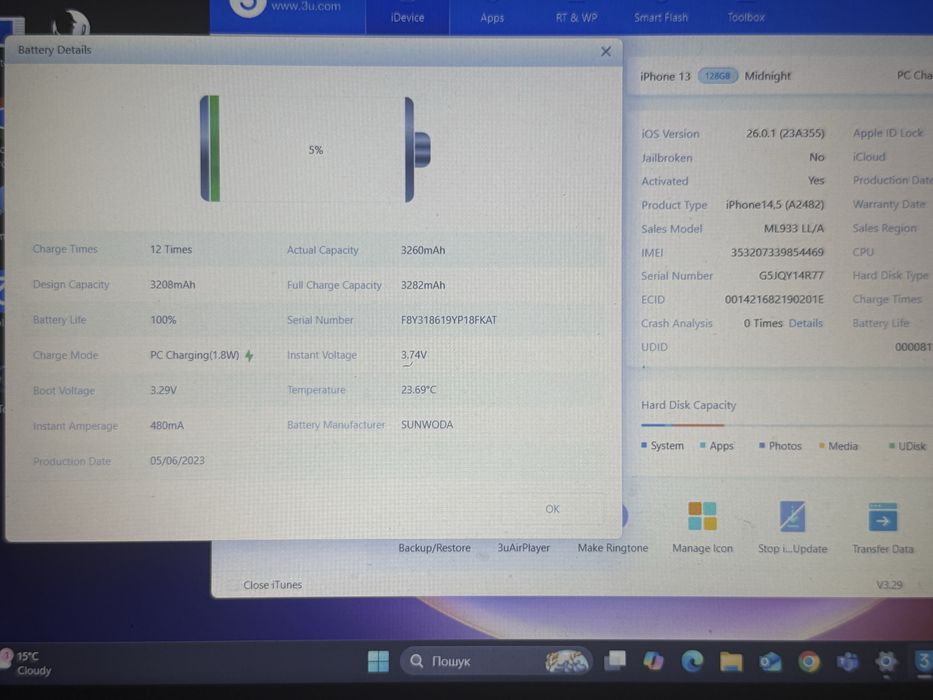Click the Stop iOS Update icon
The width and height of the screenshot is (933, 700).
(x=793, y=516)
